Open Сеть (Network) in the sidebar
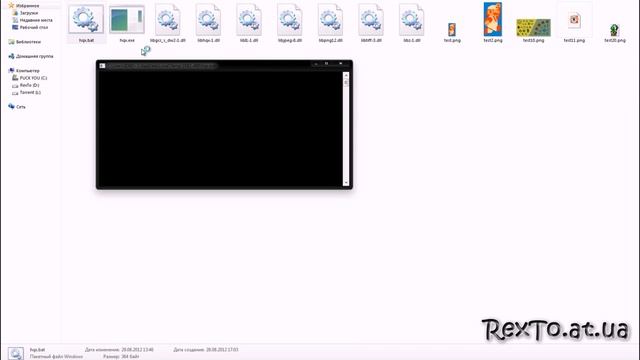 pyautogui.click(x=17, y=107)
